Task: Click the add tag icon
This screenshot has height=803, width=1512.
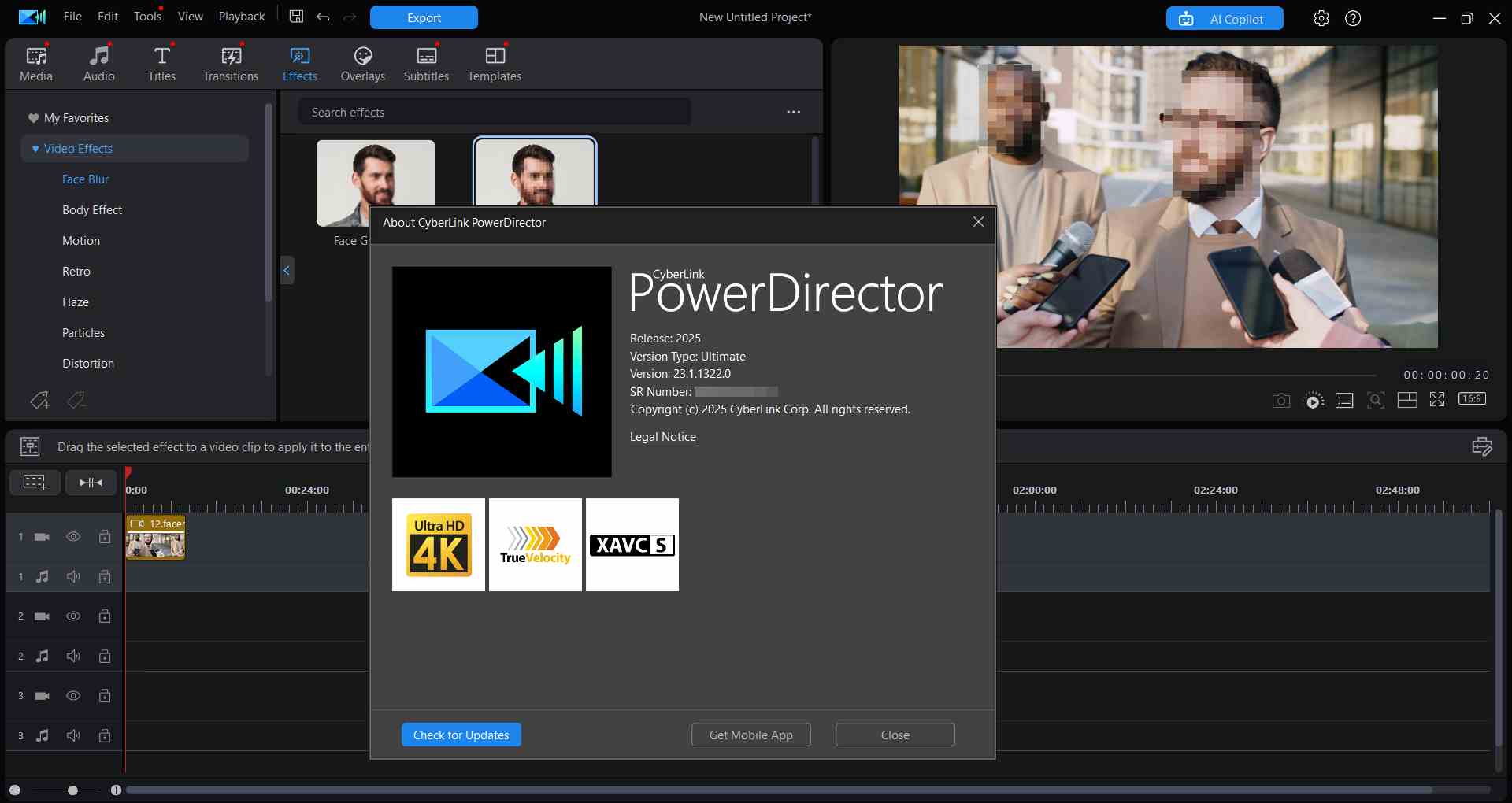Action: click(x=40, y=400)
